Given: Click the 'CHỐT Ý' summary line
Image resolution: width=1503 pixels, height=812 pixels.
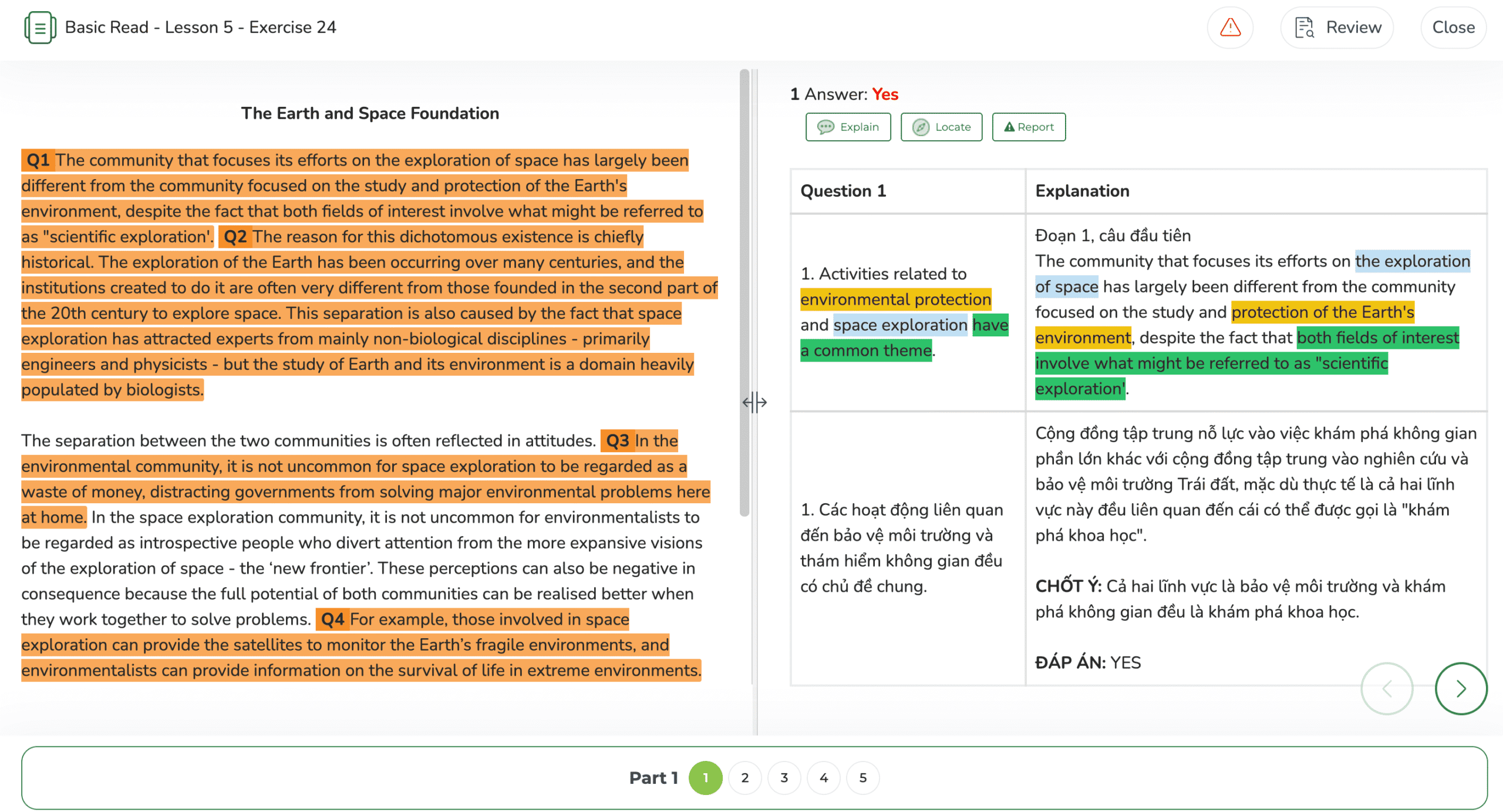Looking at the screenshot, I should [x=1240, y=598].
